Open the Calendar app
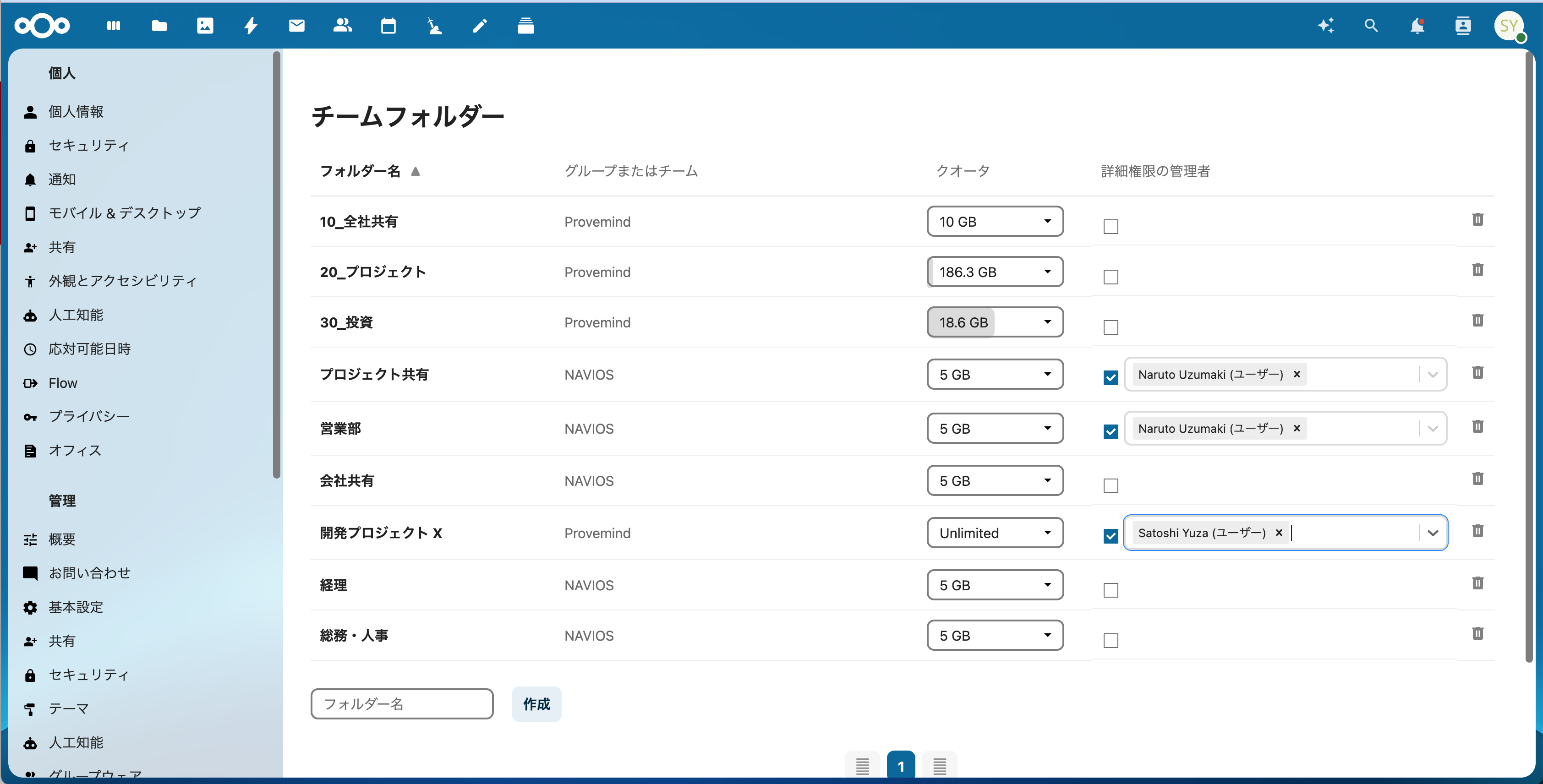 (388, 26)
